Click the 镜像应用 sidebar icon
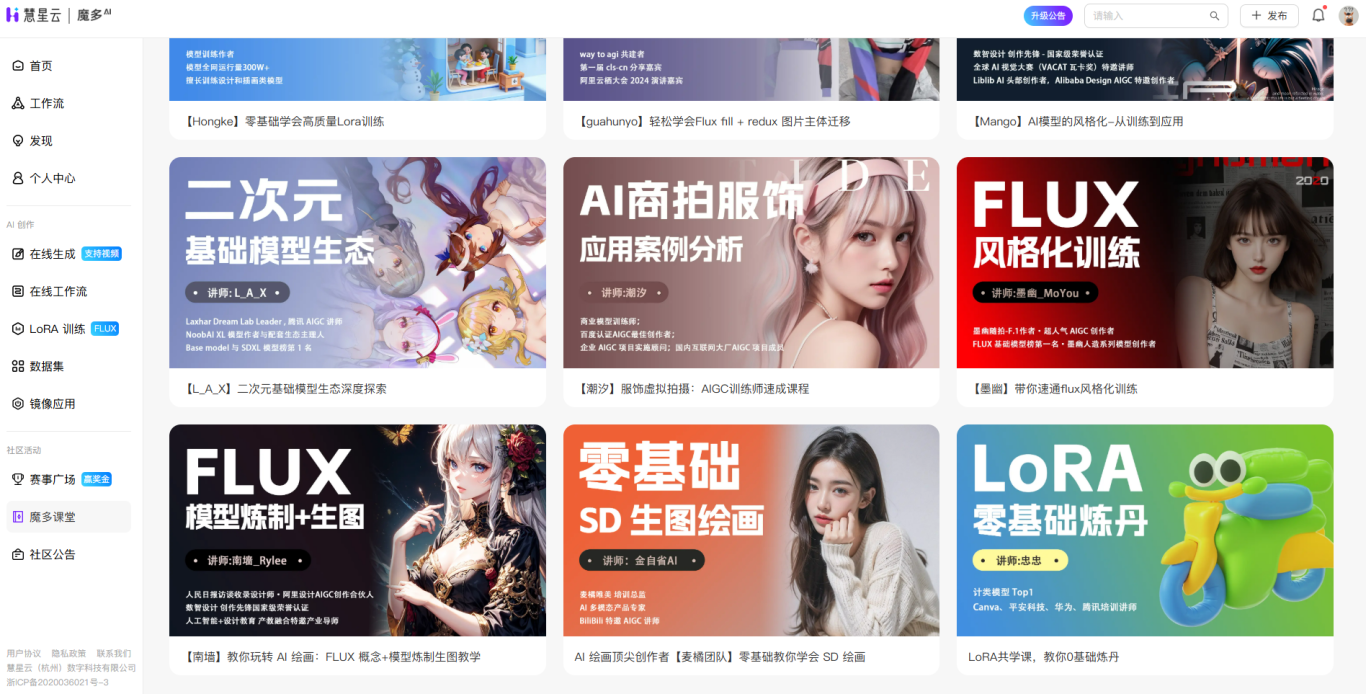The height and width of the screenshot is (694, 1366). (17, 404)
